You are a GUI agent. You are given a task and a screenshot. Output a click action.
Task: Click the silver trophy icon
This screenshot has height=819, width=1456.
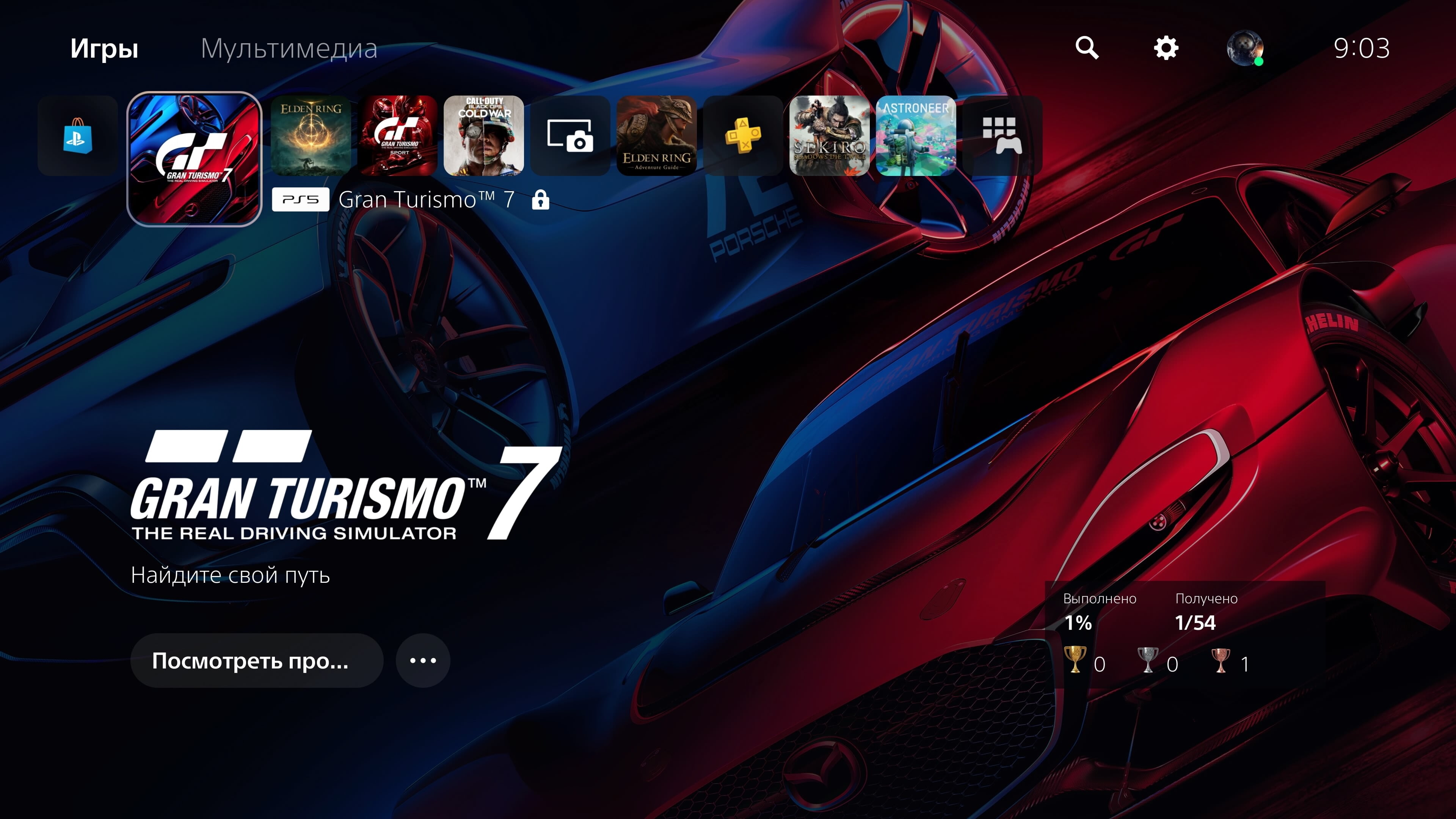(1147, 660)
